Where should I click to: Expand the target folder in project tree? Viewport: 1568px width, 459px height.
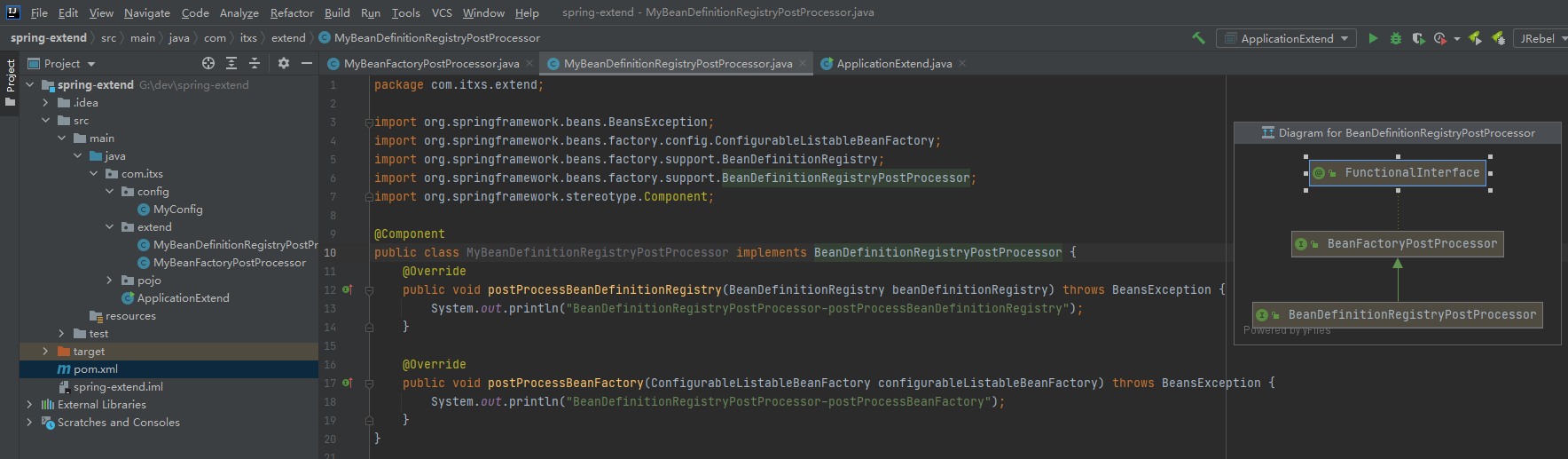45,352
